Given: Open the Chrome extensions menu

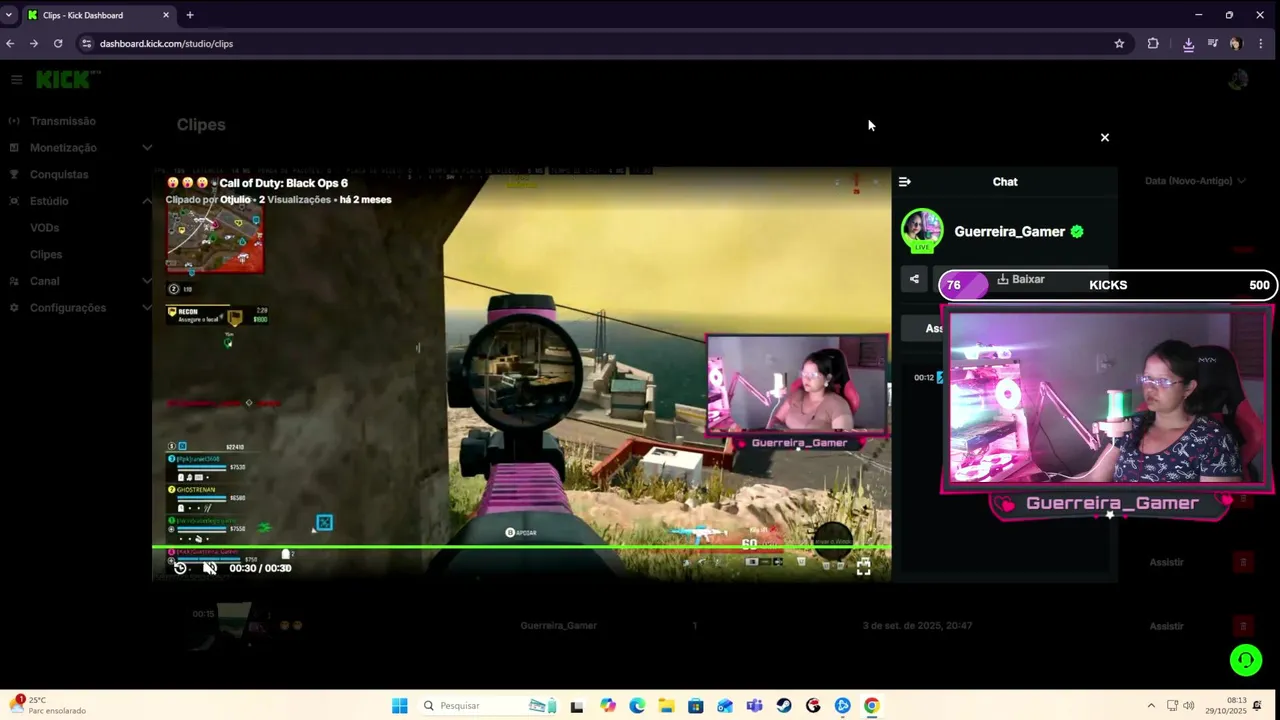Looking at the screenshot, I should [x=1153, y=44].
